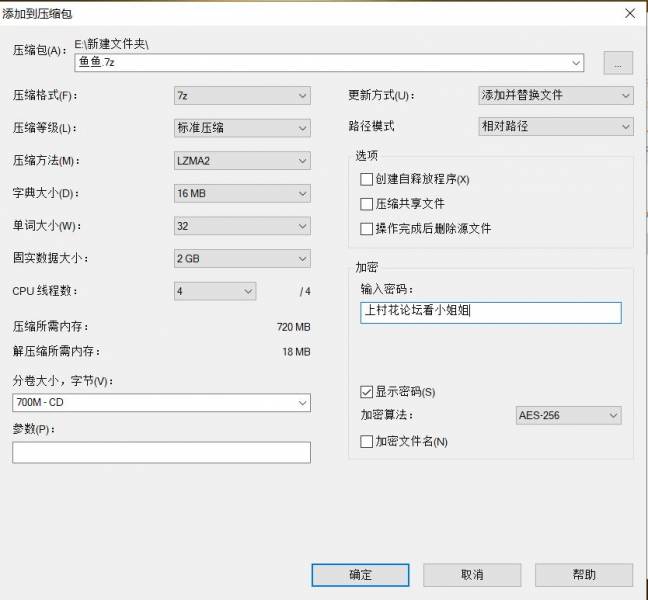Click the browse "..." button for archive path

click(x=618, y=63)
